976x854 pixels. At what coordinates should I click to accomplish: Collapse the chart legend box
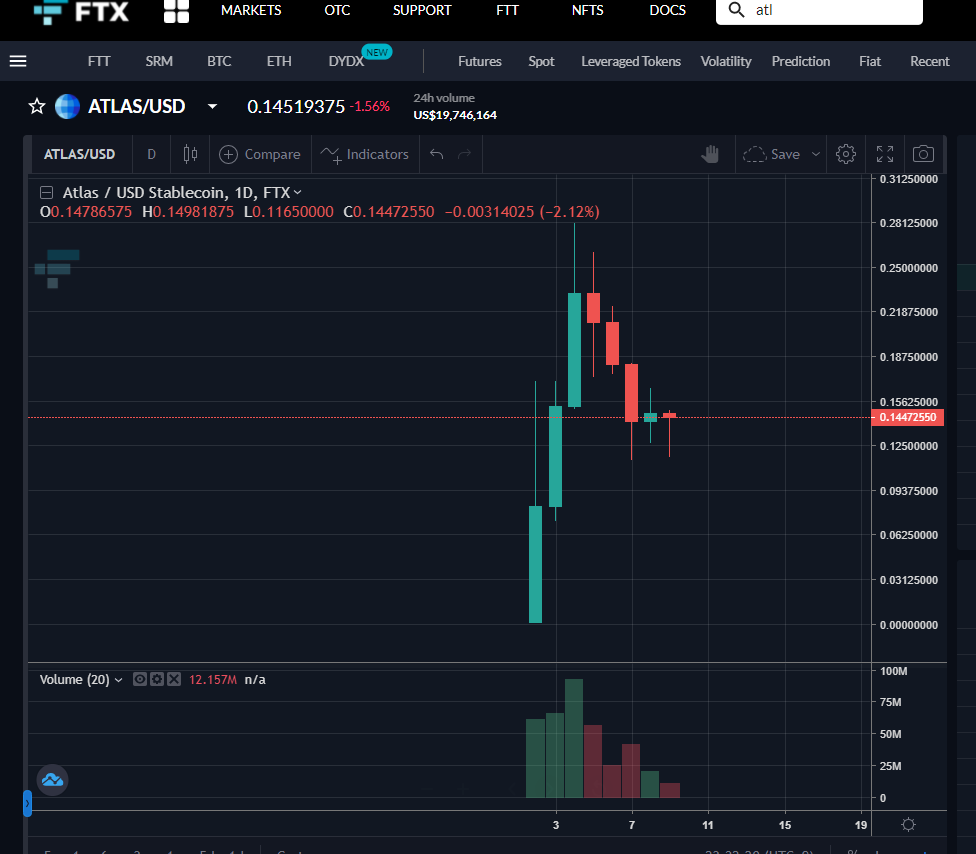tap(46, 192)
